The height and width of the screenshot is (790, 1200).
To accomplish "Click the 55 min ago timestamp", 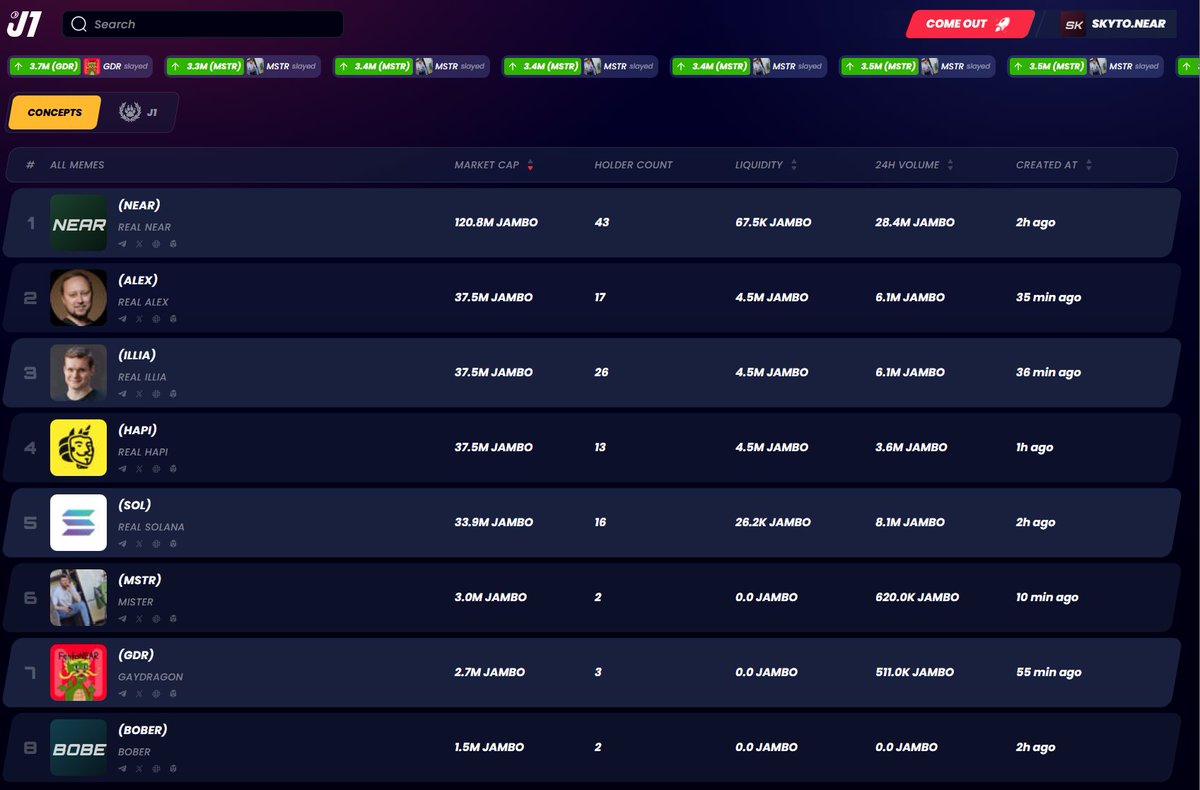I will [x=1048, y=673].
